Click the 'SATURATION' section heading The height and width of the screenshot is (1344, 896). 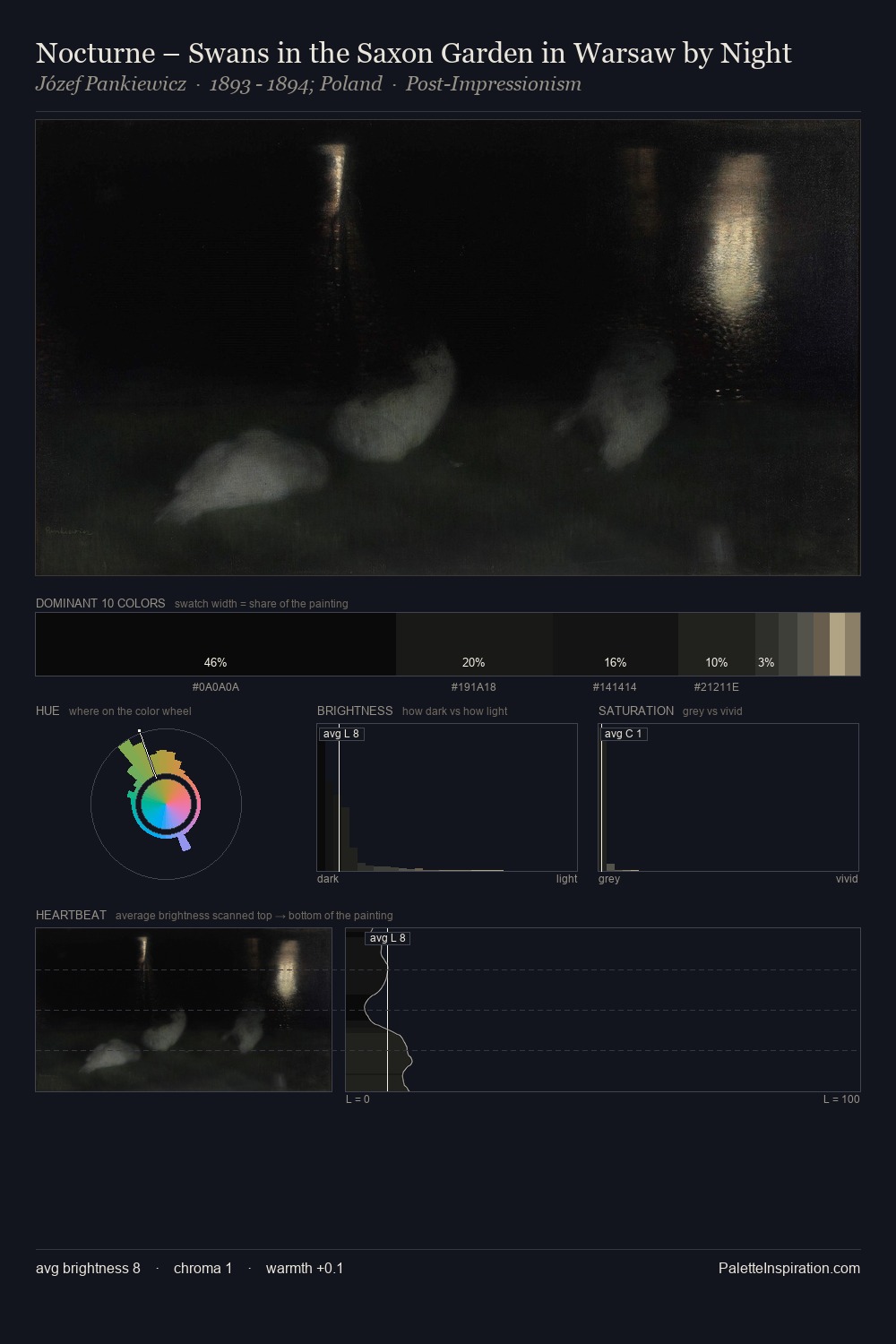[636, 711]
